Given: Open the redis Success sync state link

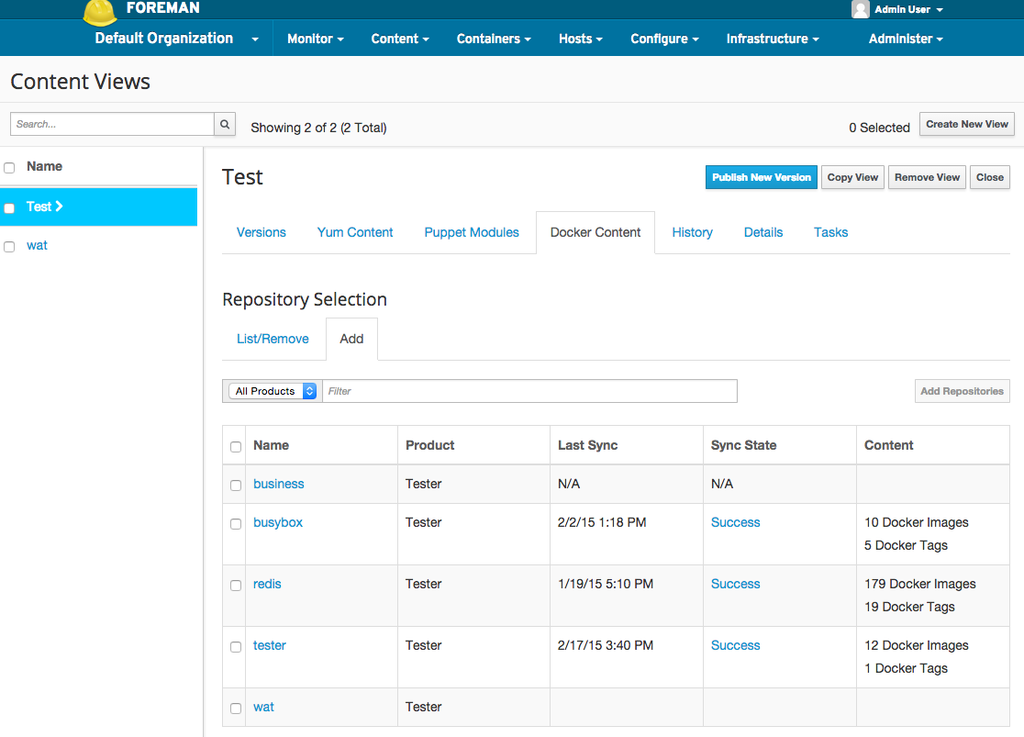Looking at the screenshot, I should (x=735, y=584).
